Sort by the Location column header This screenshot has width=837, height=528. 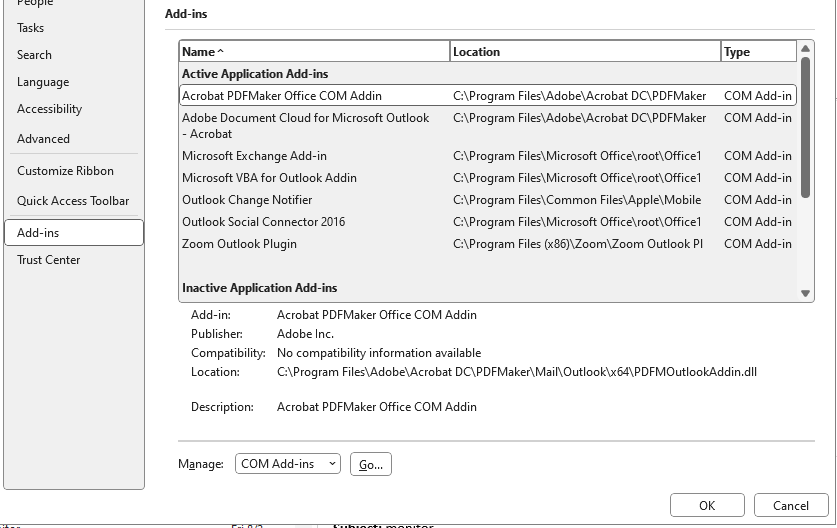coord(584,52)
